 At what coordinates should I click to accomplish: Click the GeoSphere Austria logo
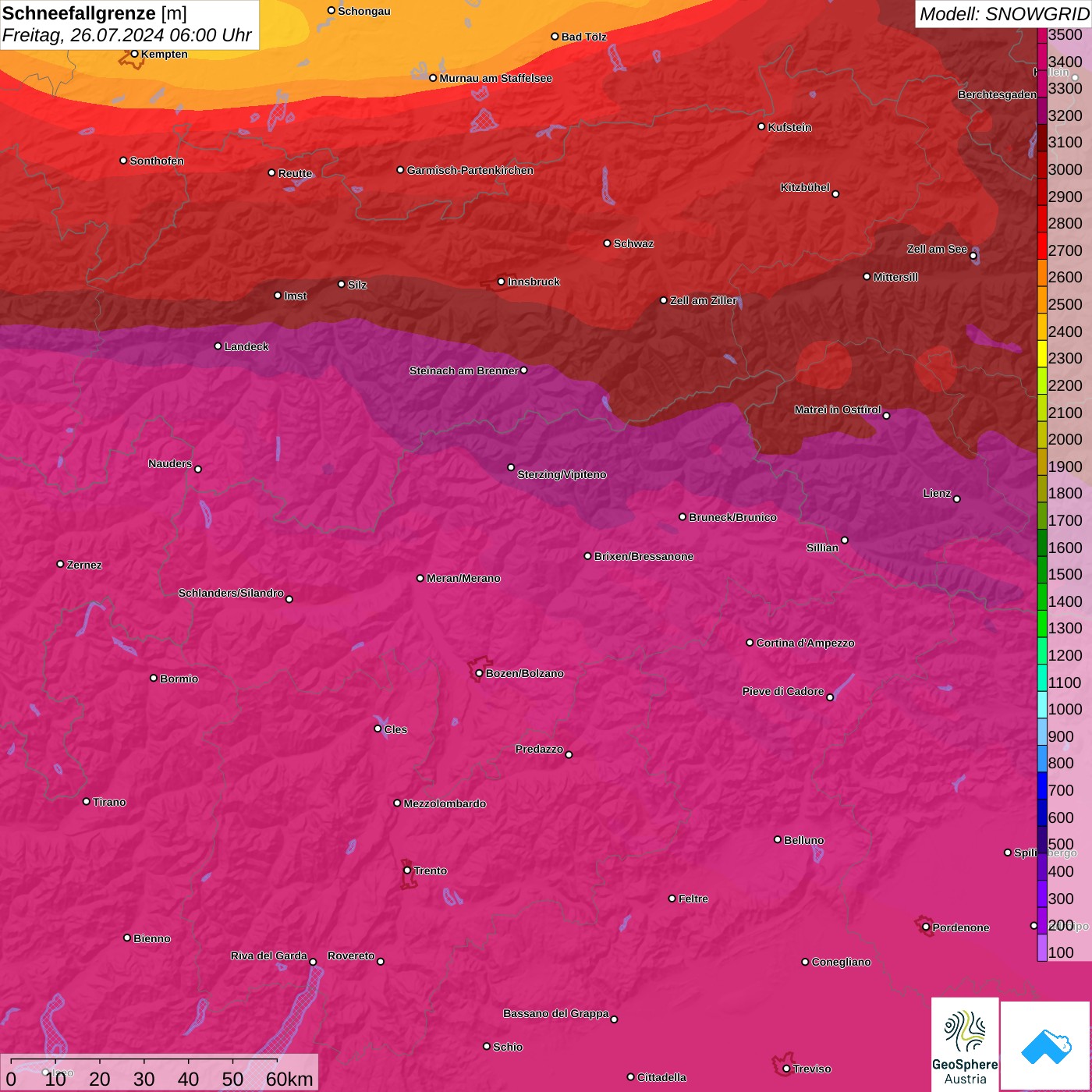coord(965,1044)
